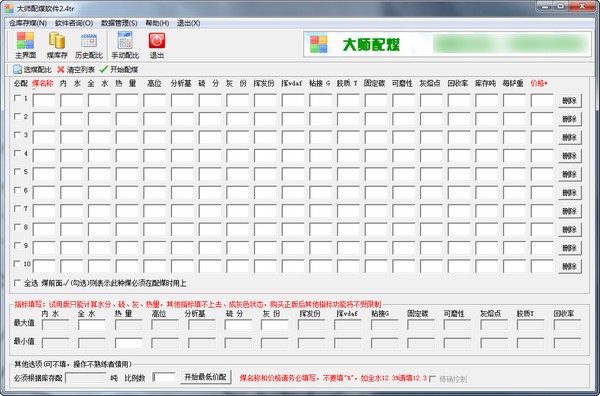Click 删除 button for row 5
The width and height of the screenshot is (600, 396).
tap(570, 174)
